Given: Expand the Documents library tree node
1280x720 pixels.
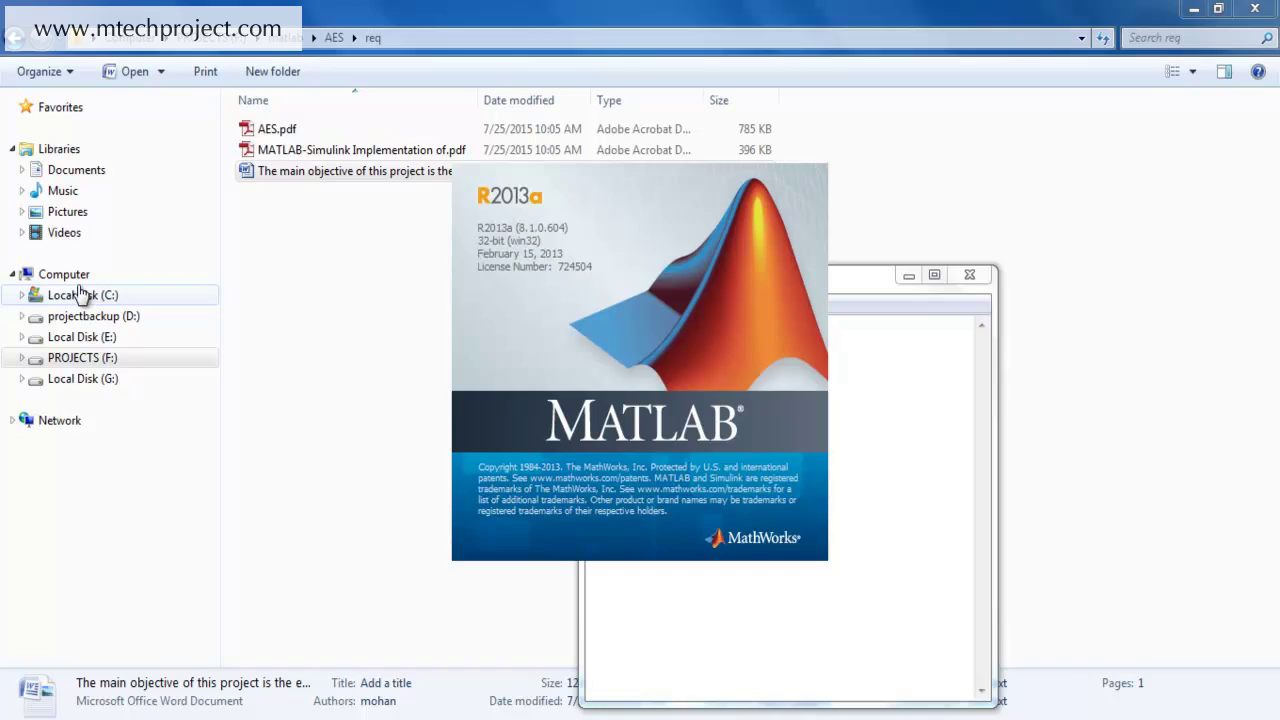Looking at the screenshot, I should coord(22,170).
